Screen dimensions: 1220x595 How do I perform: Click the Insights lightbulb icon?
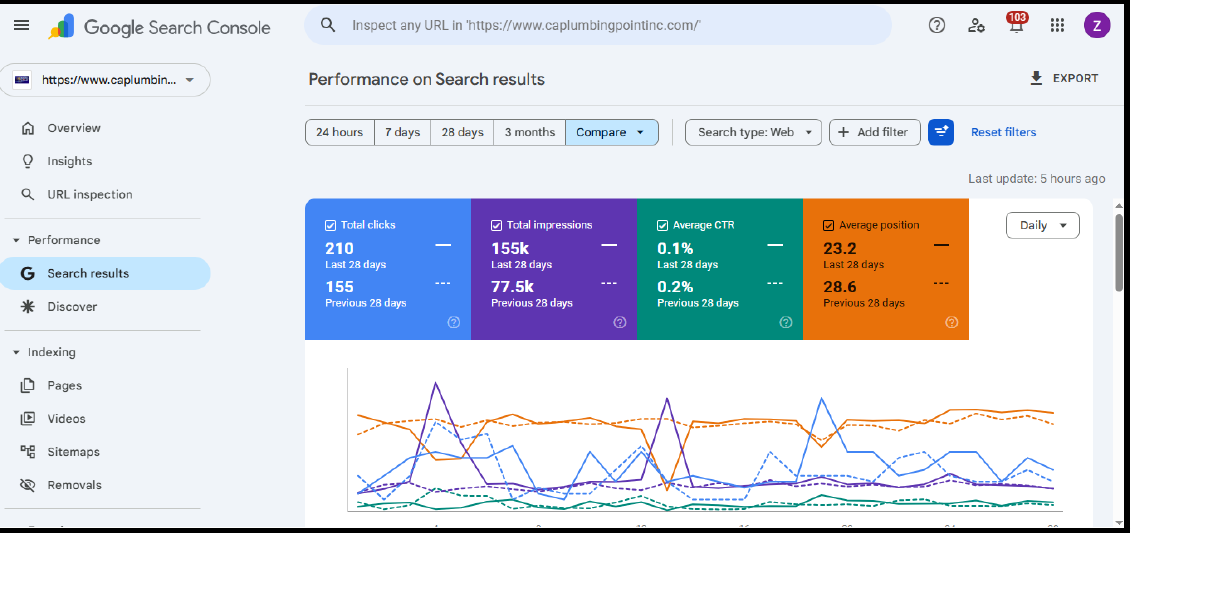click(28, 161)
